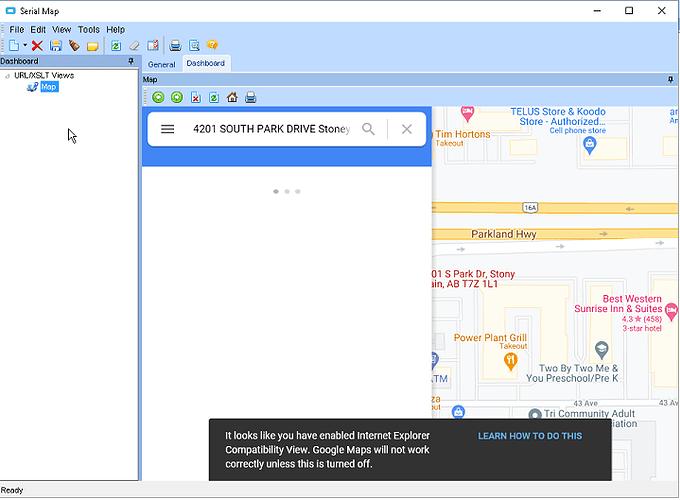
Task: Click the 16A highway shield
Action: point(530,208)
